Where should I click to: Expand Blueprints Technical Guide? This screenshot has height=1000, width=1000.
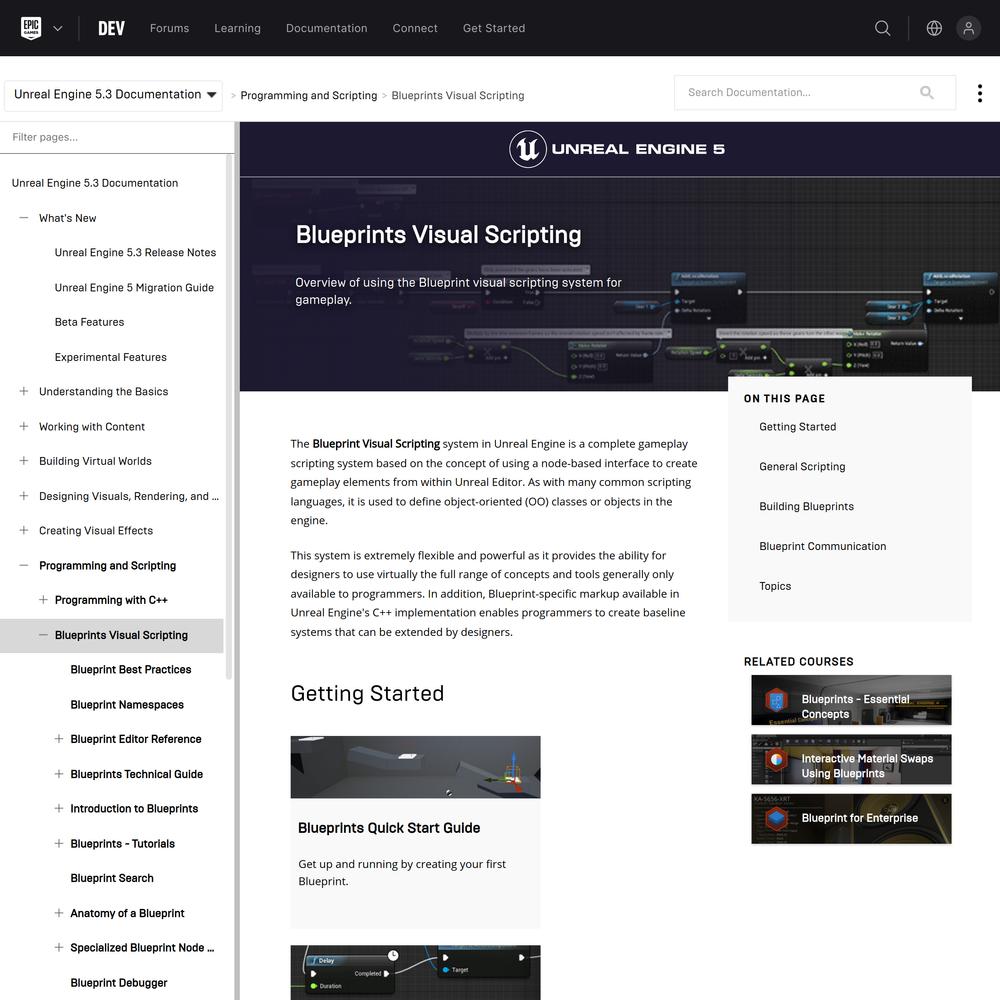[59, 774]
